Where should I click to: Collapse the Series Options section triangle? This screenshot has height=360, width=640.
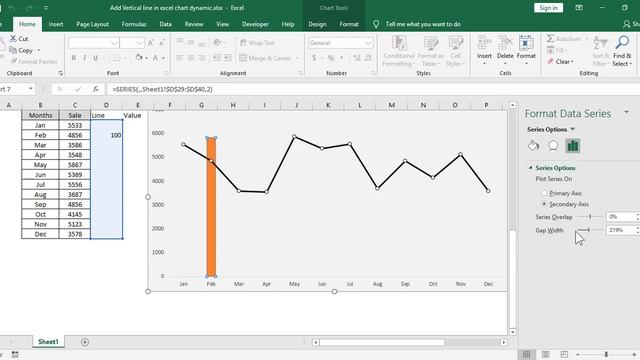(x=530, y=168)
